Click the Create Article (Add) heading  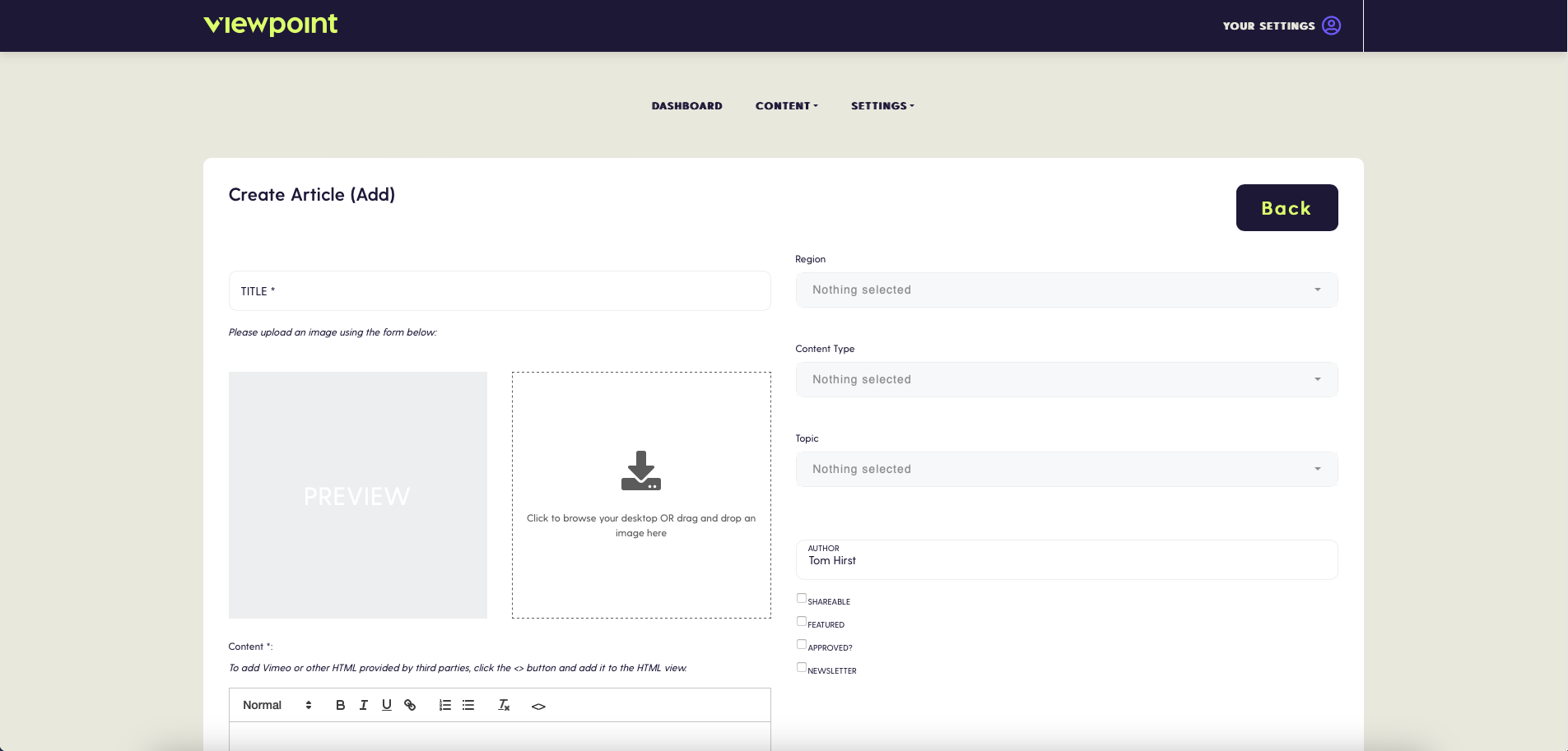coord(312,195)
